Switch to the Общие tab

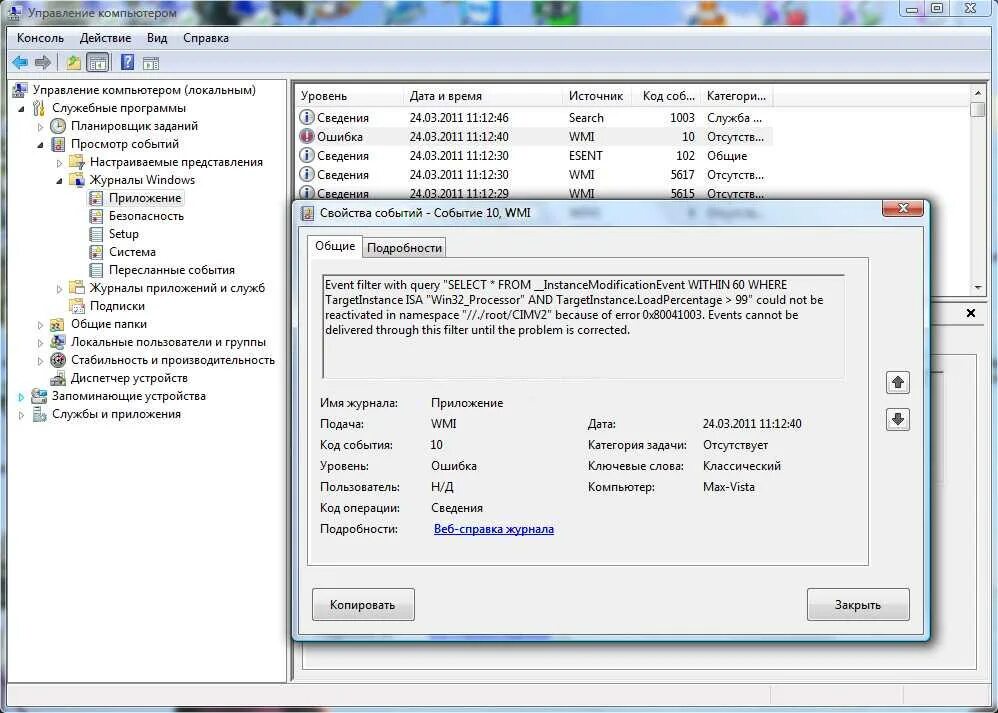pos(335,246)
